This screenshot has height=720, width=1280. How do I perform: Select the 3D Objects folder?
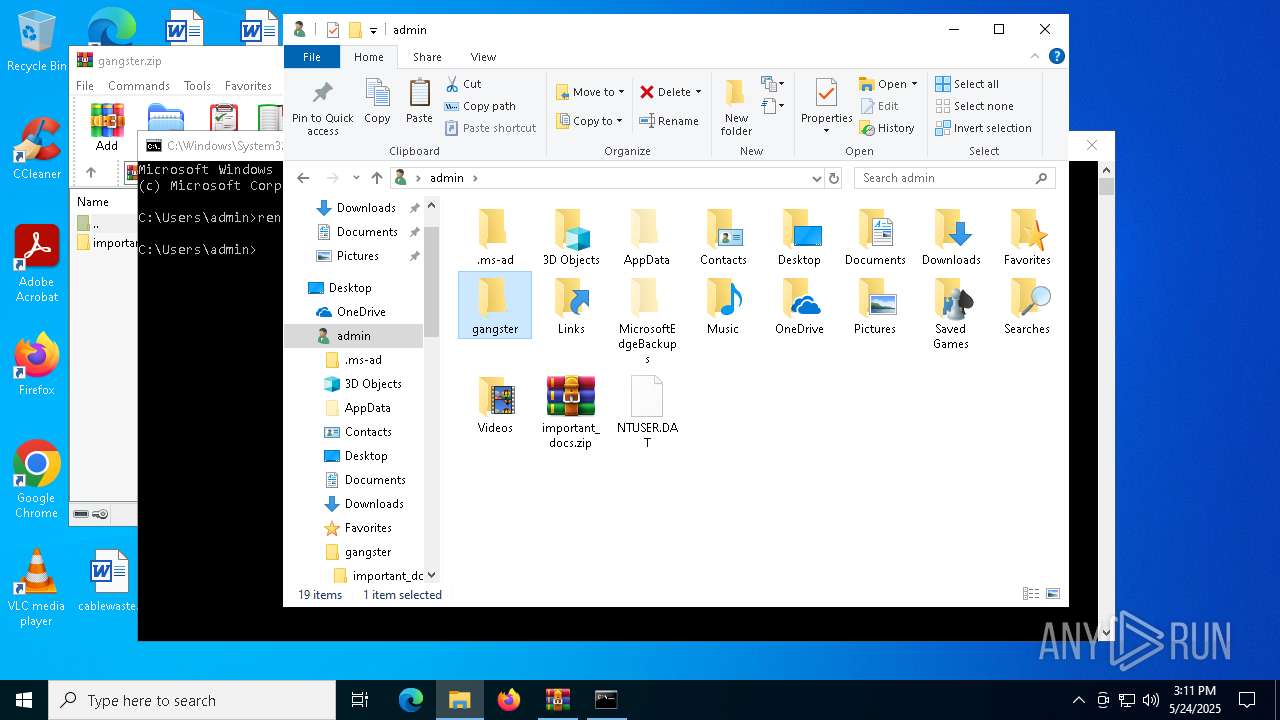point(571,237)
